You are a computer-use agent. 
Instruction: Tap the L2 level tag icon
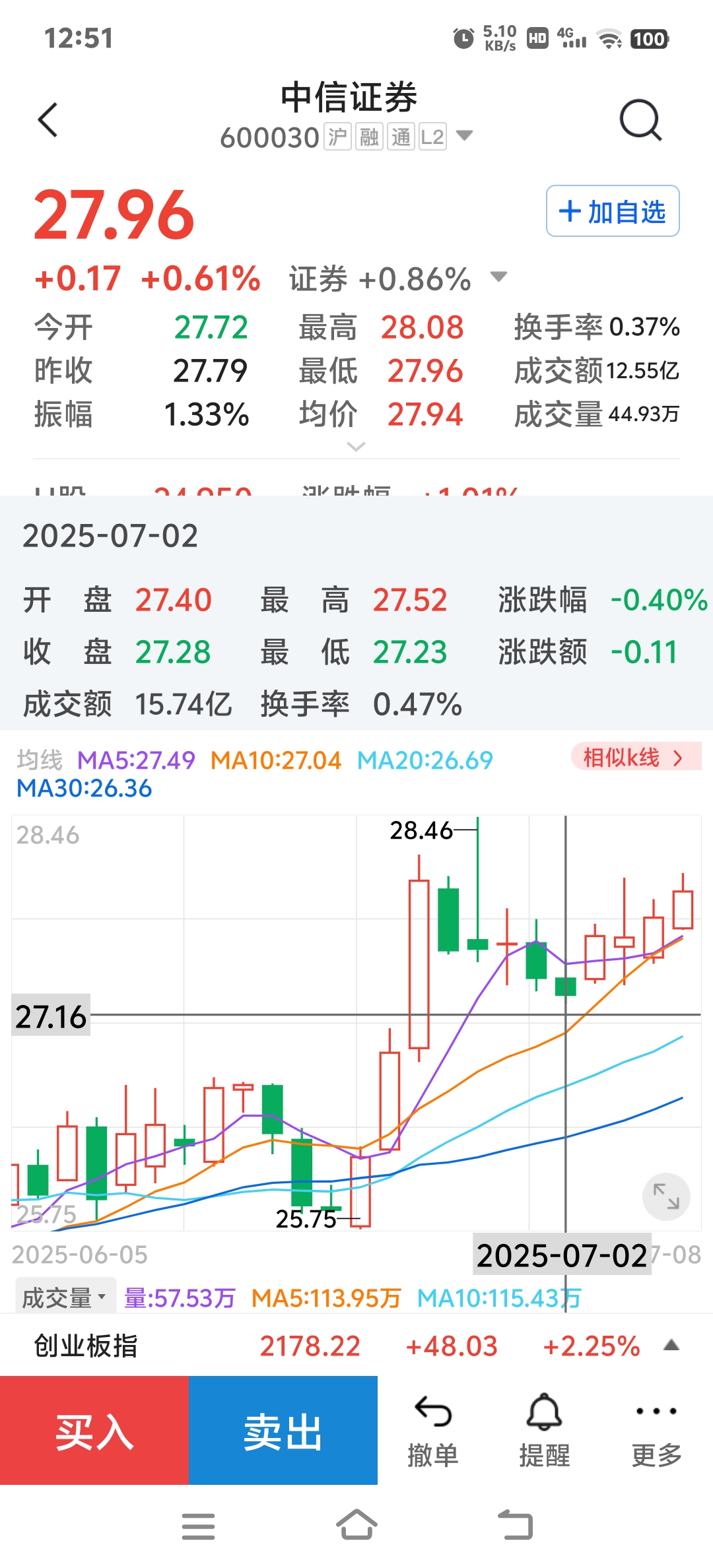pos(432,137)
